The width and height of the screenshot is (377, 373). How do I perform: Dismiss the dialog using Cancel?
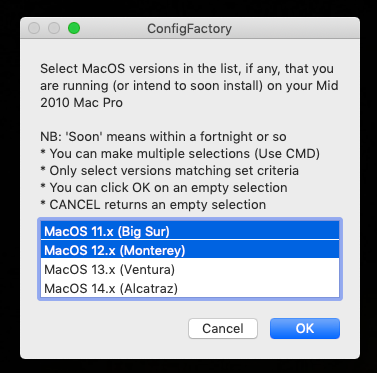[223, 328]
